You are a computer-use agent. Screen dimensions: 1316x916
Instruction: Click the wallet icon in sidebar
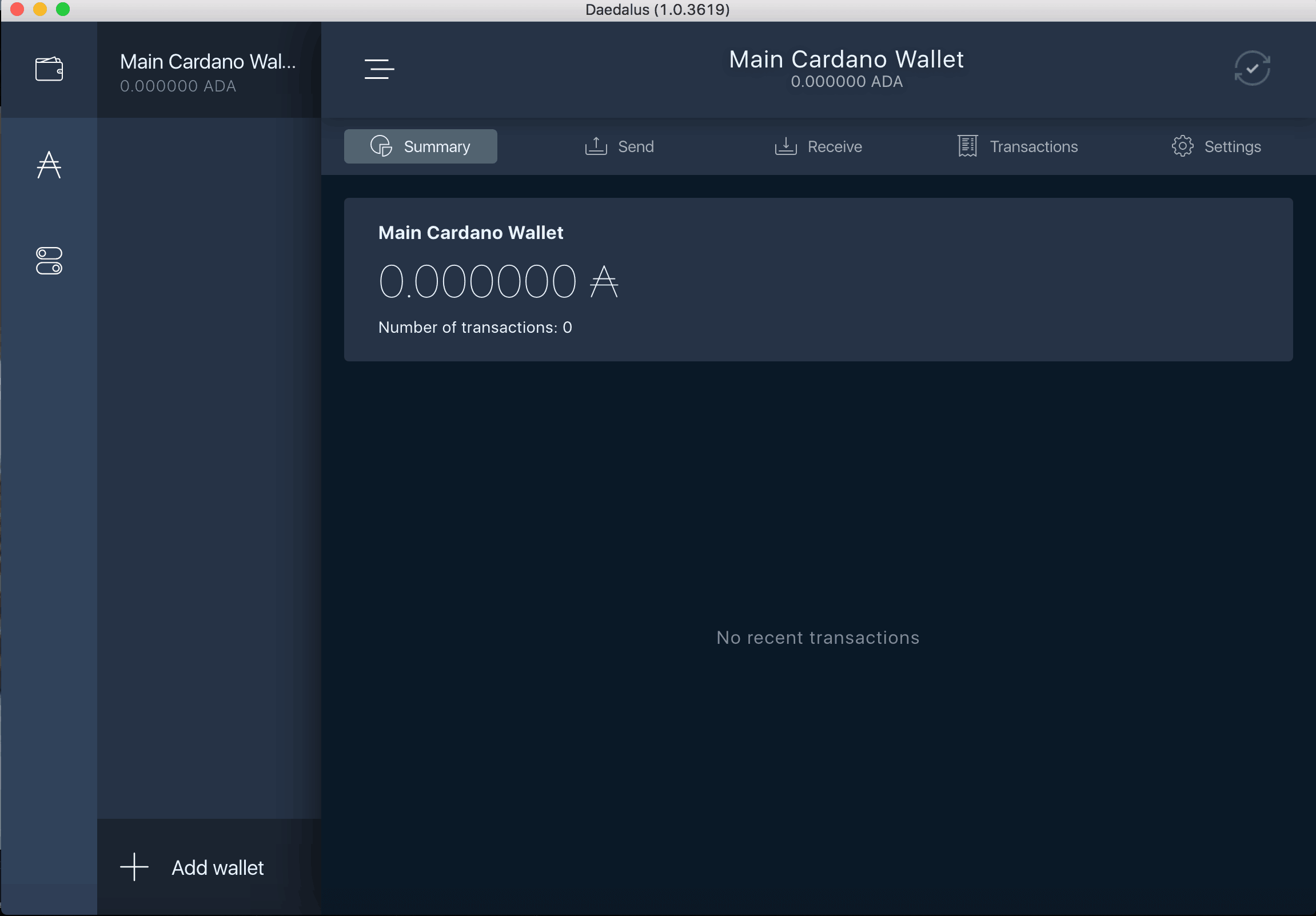[50, 68]
